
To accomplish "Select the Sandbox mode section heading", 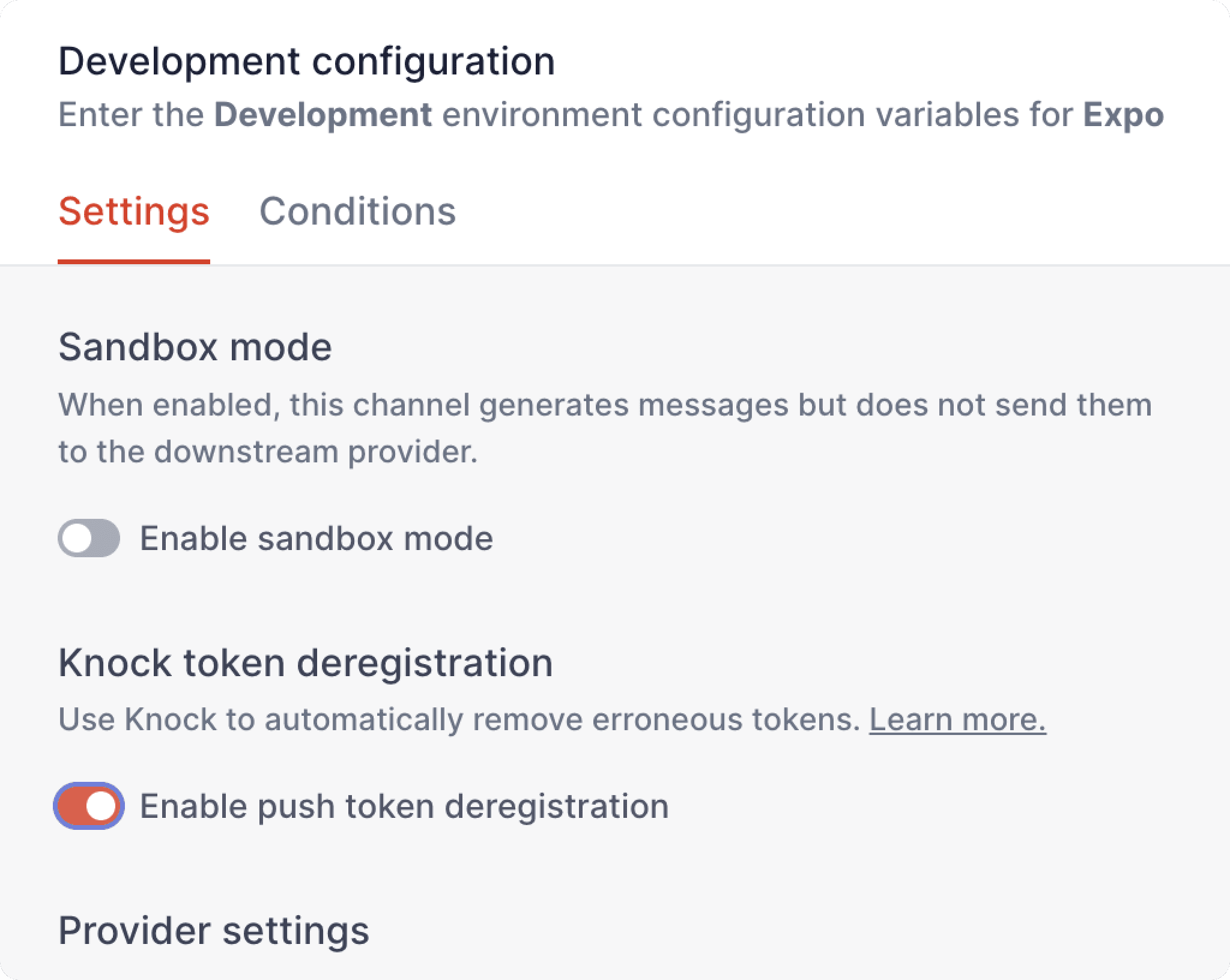I will 195,347.
